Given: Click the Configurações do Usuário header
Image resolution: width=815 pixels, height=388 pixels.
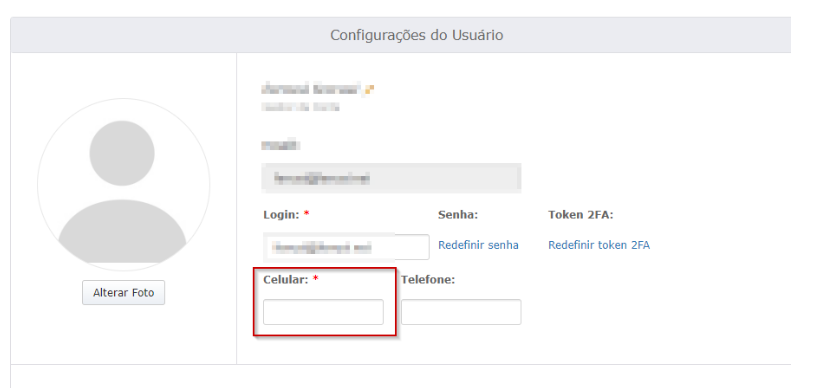Looking at the screenshot, I should pyautogui.click(x=417, y=35).
